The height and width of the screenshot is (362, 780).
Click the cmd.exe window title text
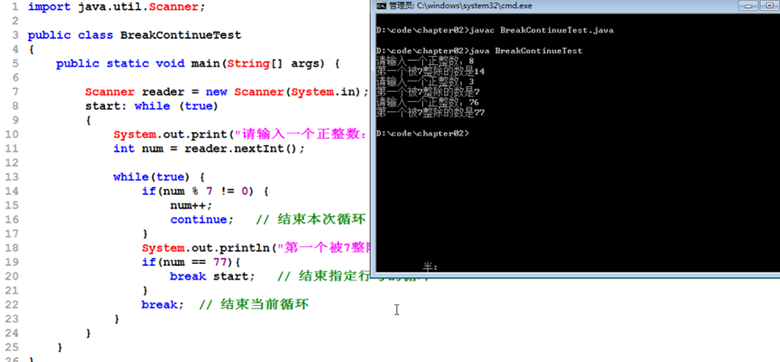tap(461, 6)
